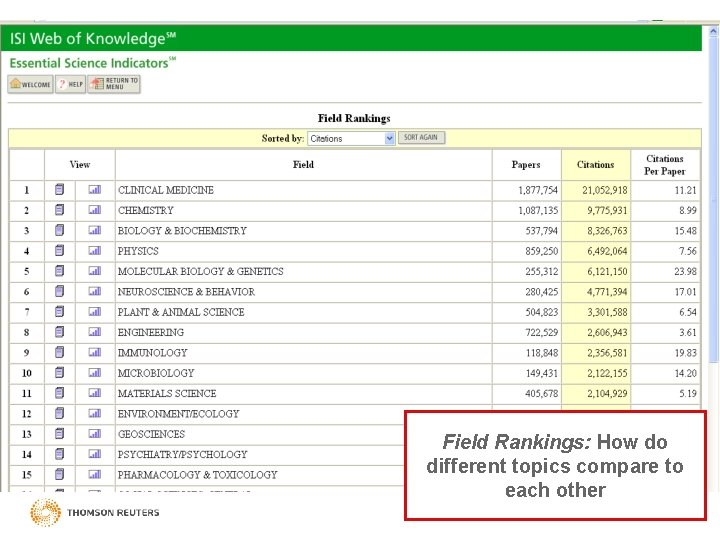View papers for Plant & Animal Science

[x=59, y=312]
